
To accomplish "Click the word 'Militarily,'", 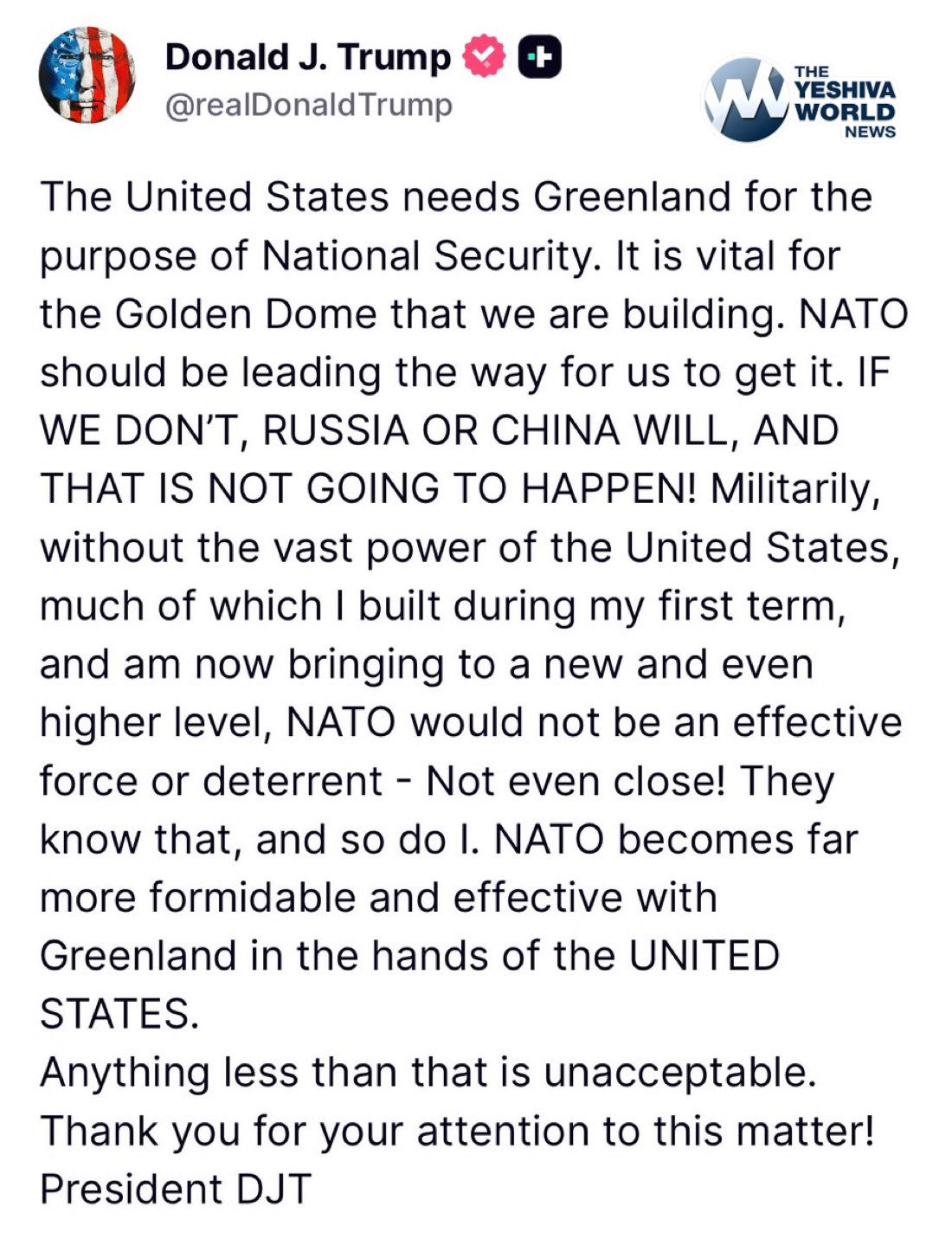I will [795, 489].
